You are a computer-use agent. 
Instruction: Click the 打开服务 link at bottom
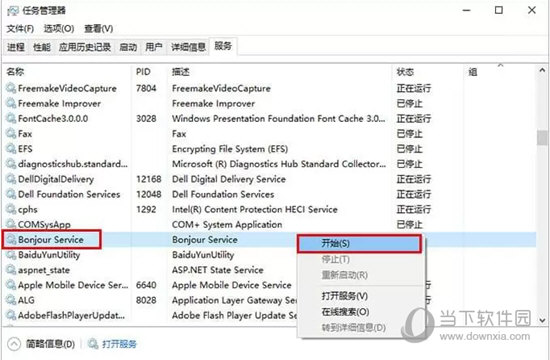point(119,344)
